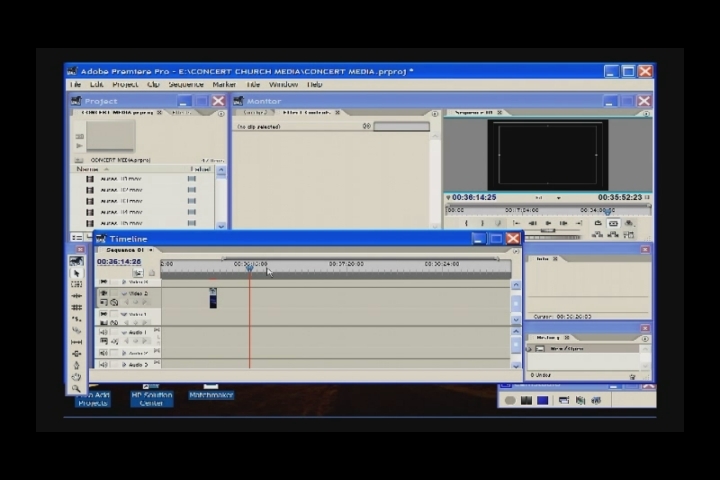Screen dimensions: 720x480
Task: Switch Project panel to list view
Action: [76, 238]
